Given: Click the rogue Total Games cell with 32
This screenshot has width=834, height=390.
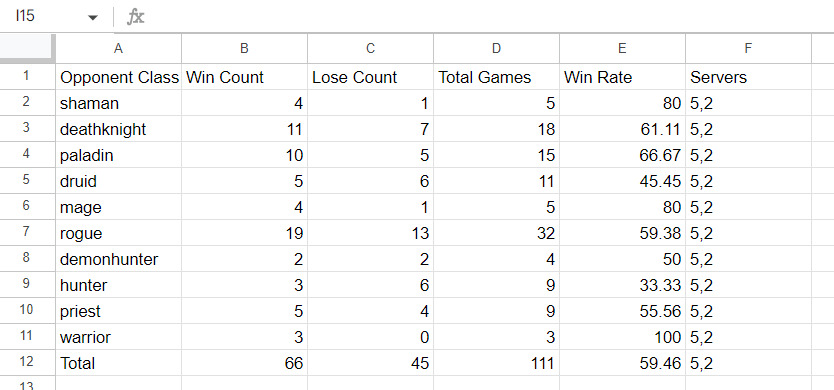Looking at the screenshot, I should pyautogui.click(x=497, y=233).
